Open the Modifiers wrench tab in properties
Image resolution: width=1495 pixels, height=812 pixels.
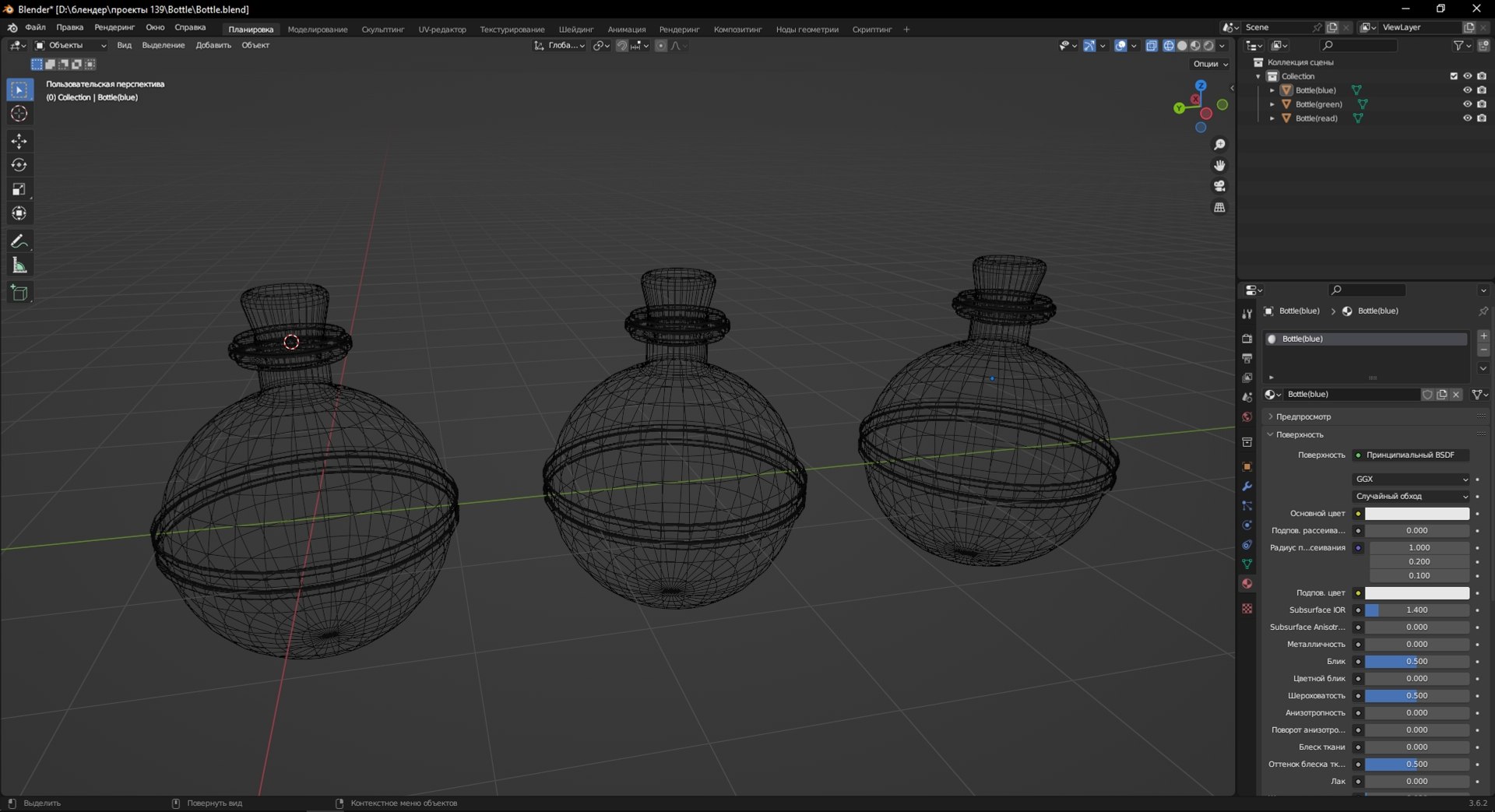click(1247, 487)
